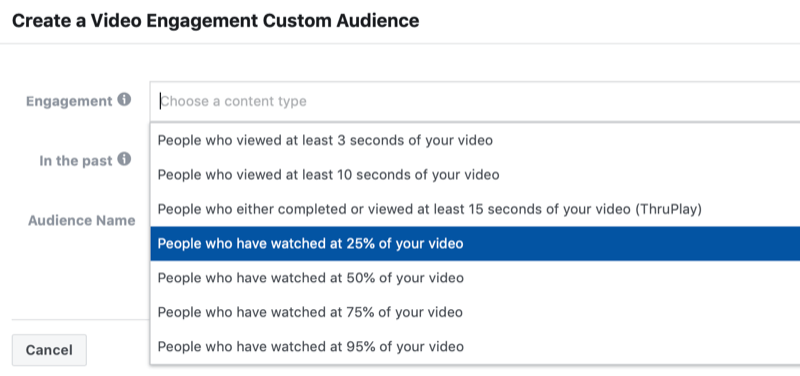Select watched at 50% of your video

(475, 278)
